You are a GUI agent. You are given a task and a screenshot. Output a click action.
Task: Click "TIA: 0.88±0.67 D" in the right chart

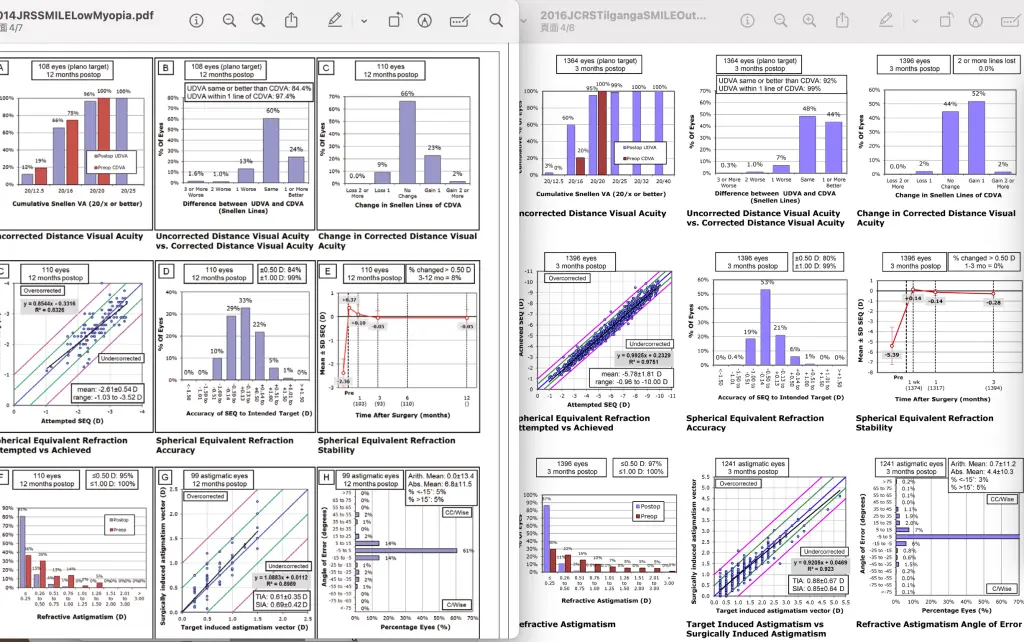(x=818, y=581)
